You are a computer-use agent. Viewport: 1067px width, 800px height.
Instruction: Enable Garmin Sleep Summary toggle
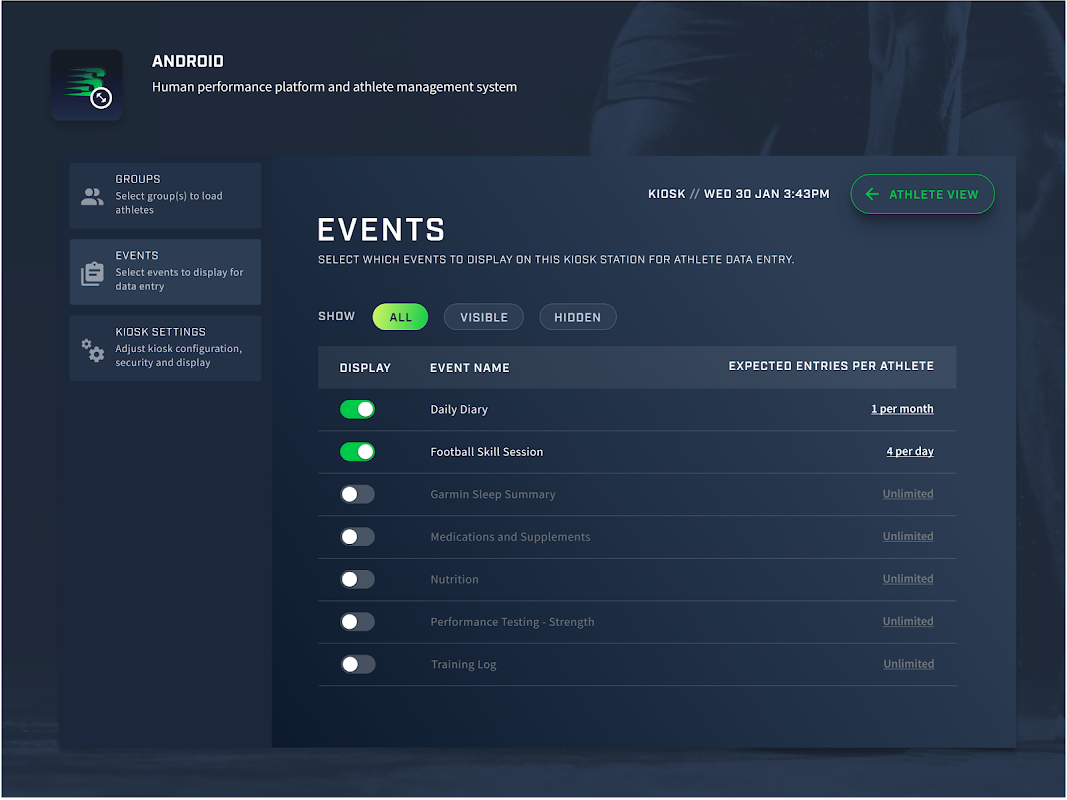[357, 495]
